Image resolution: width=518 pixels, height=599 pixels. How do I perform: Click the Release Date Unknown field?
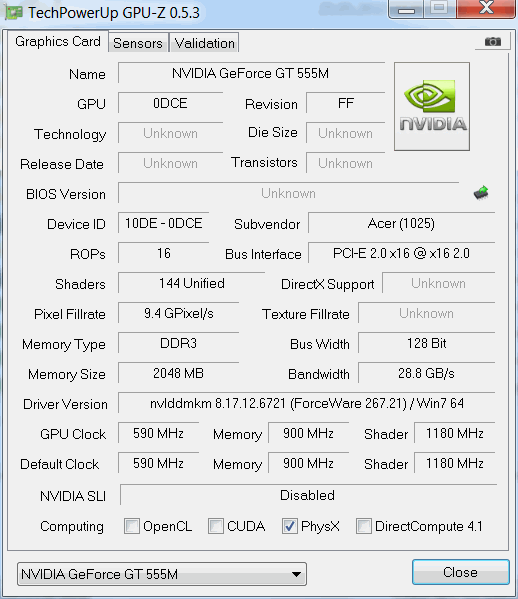point(170,163)
